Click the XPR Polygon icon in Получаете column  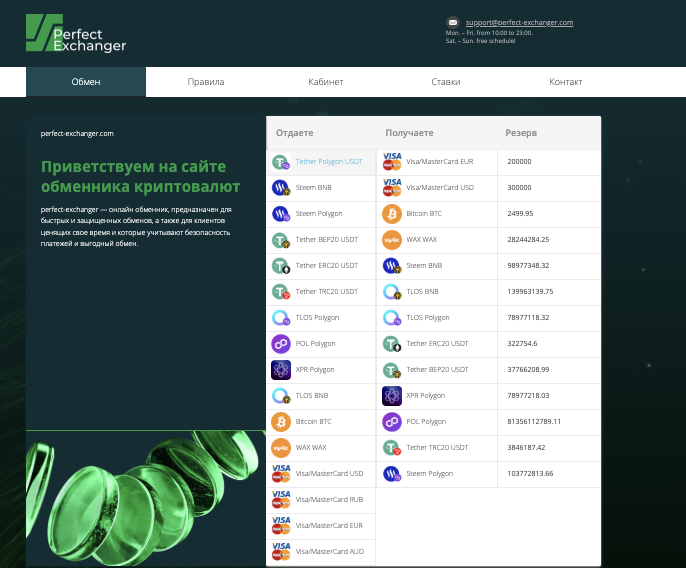tap(392, 396)
